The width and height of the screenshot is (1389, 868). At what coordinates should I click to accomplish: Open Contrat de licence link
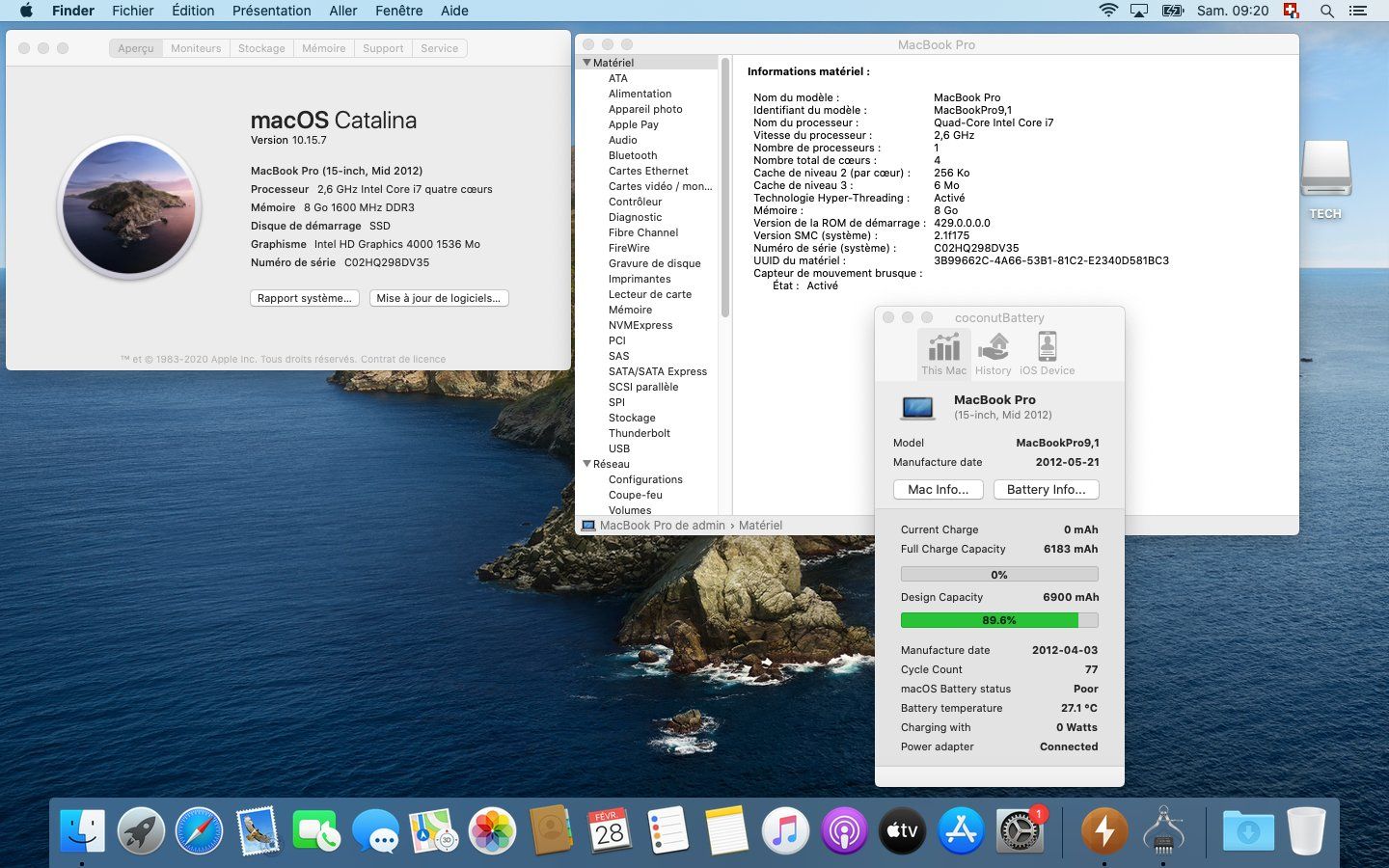pos(403,359)
